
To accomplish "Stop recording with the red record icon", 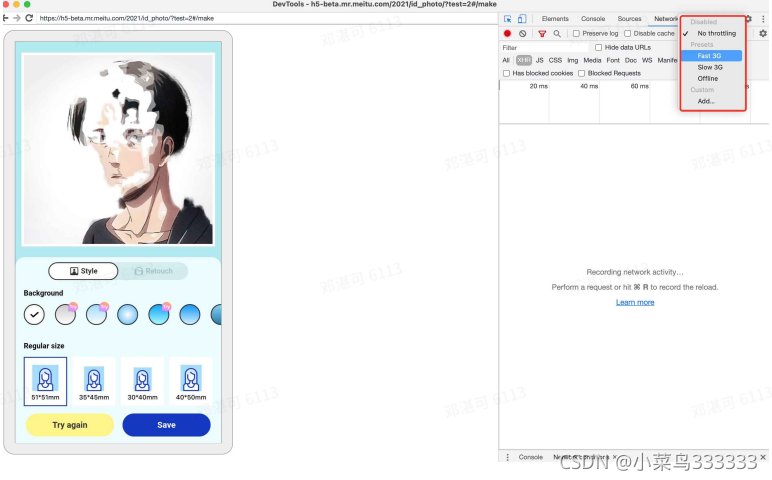I will [507, 33].
